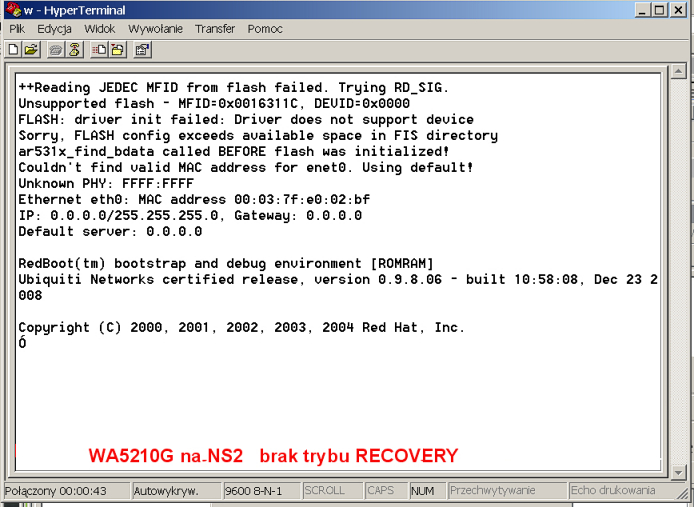Open the Plik menu

coord(17,29)
